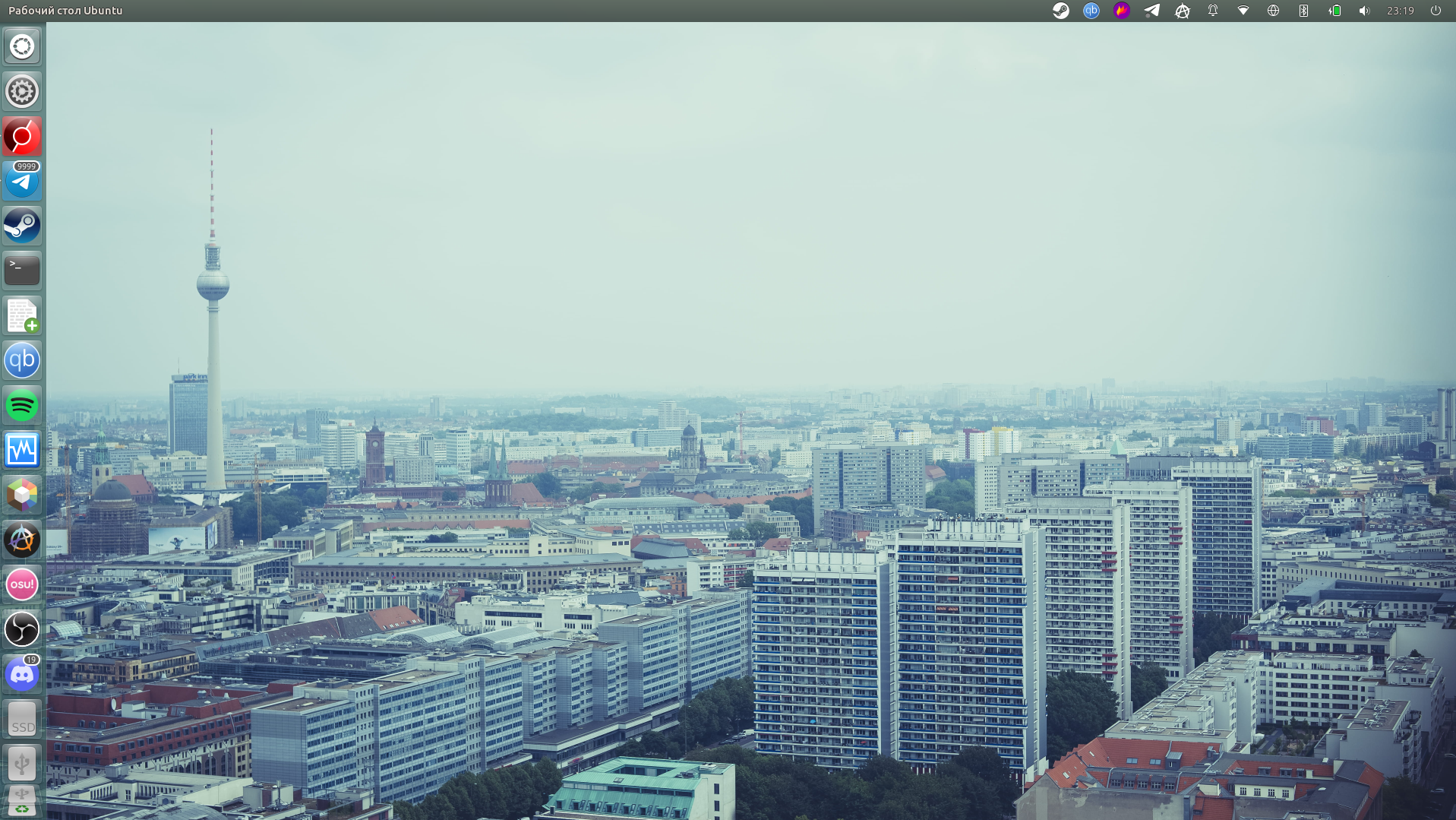Open System Settings gear in the launcher

(22, 91)
